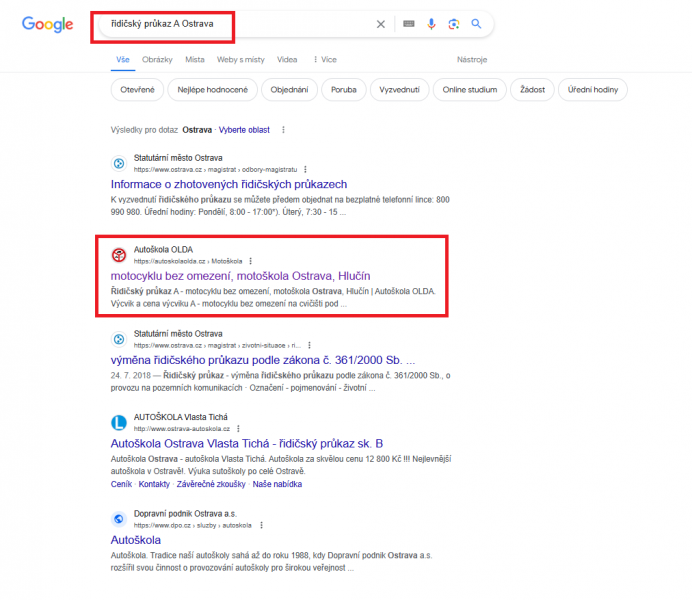Screen dimensions: 692x600
Task: Switch to the Weby s místy tab
Action: click(x=241, y=60)
